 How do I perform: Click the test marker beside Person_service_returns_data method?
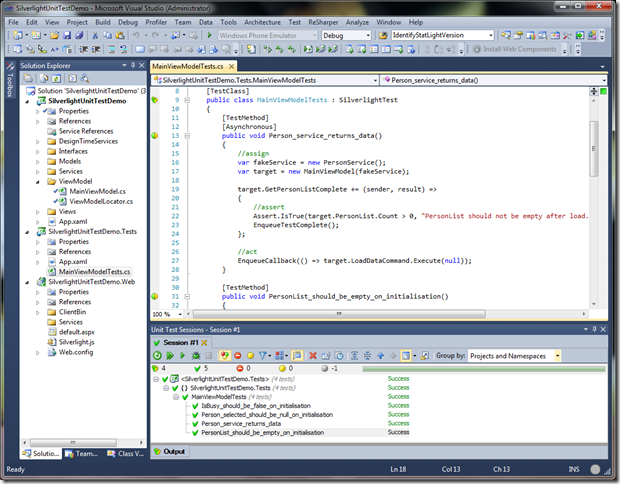pos(155,134)
